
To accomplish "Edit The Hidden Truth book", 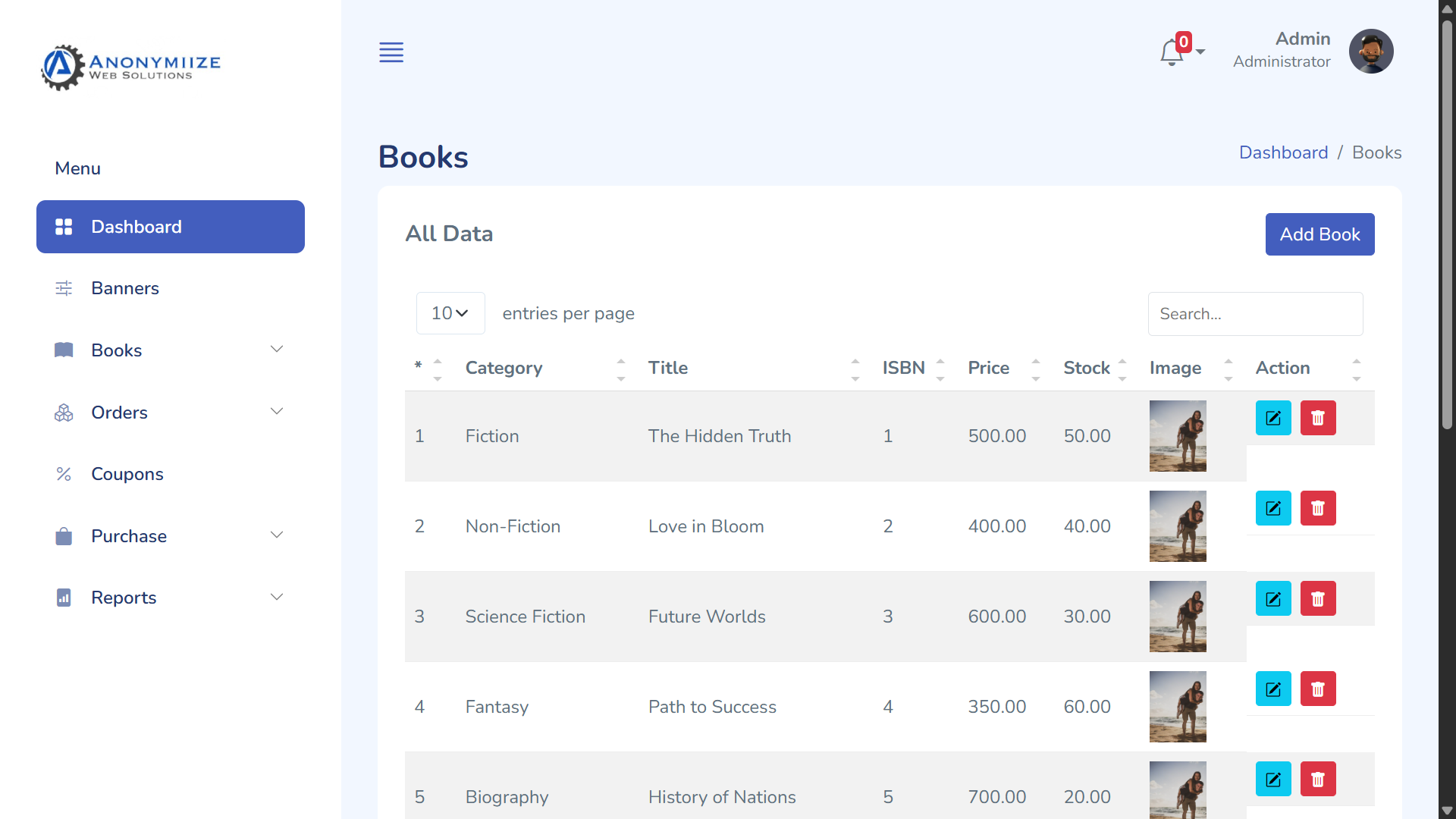I will (x=1273, y=418).
